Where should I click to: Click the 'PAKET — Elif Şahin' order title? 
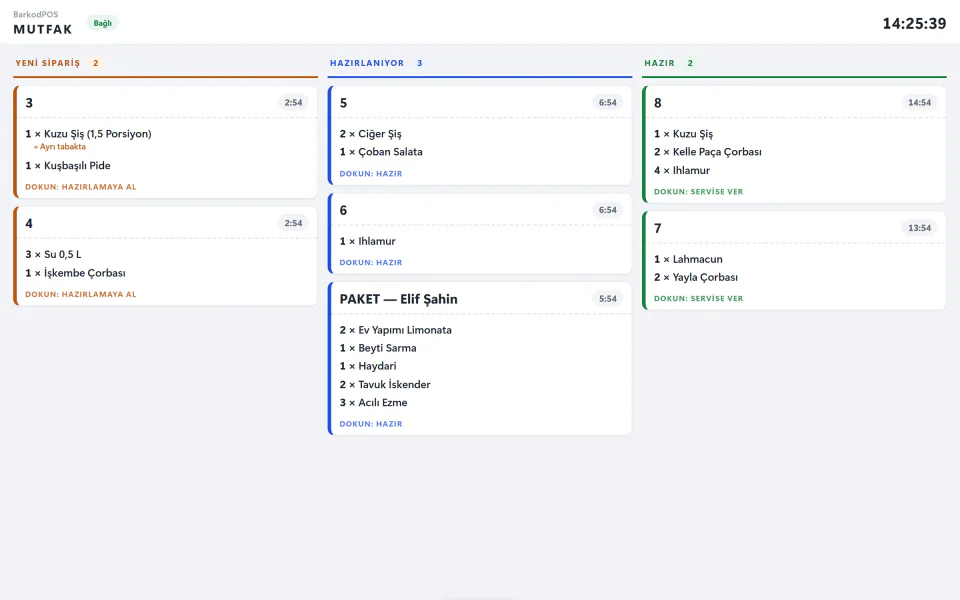pyautogui.click(x=399, y=299)
